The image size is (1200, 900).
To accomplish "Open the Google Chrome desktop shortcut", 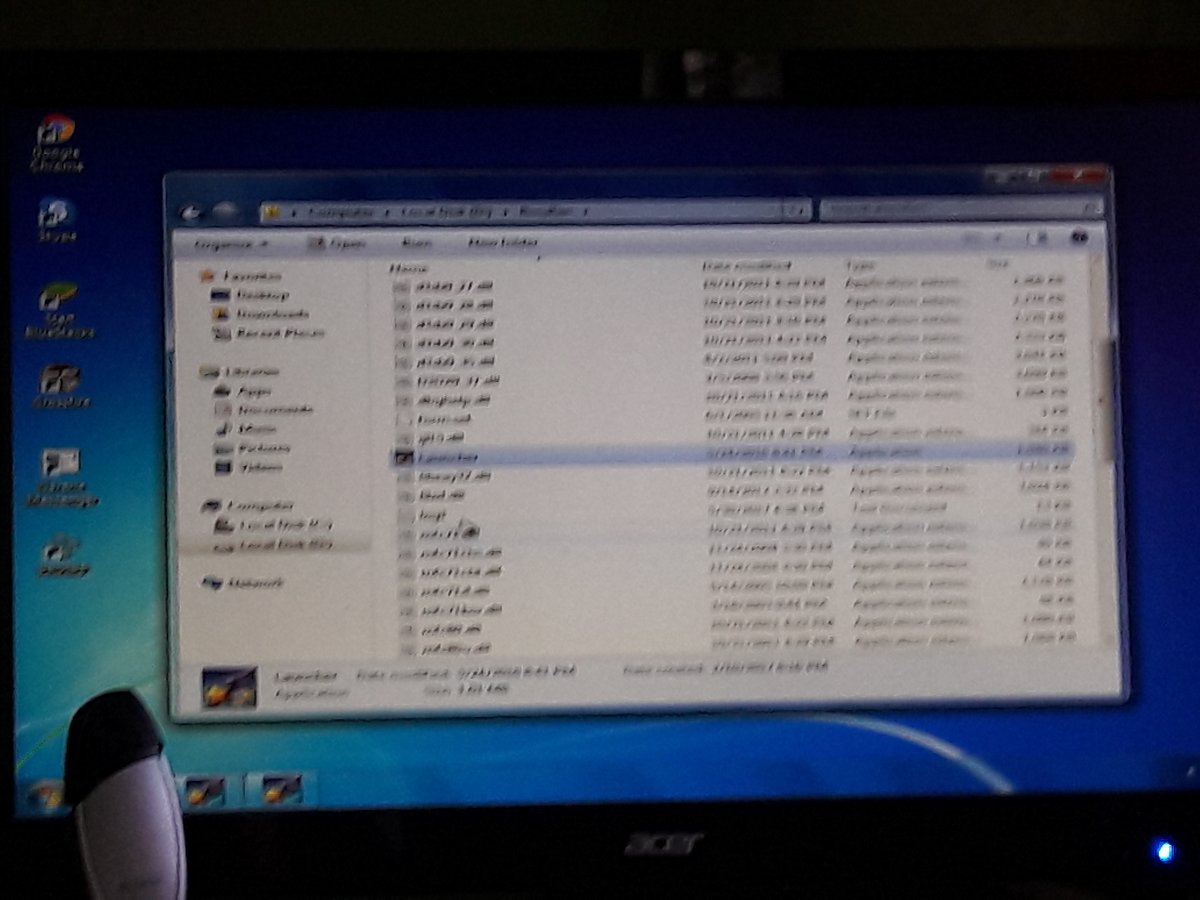I will coord(56,143).
